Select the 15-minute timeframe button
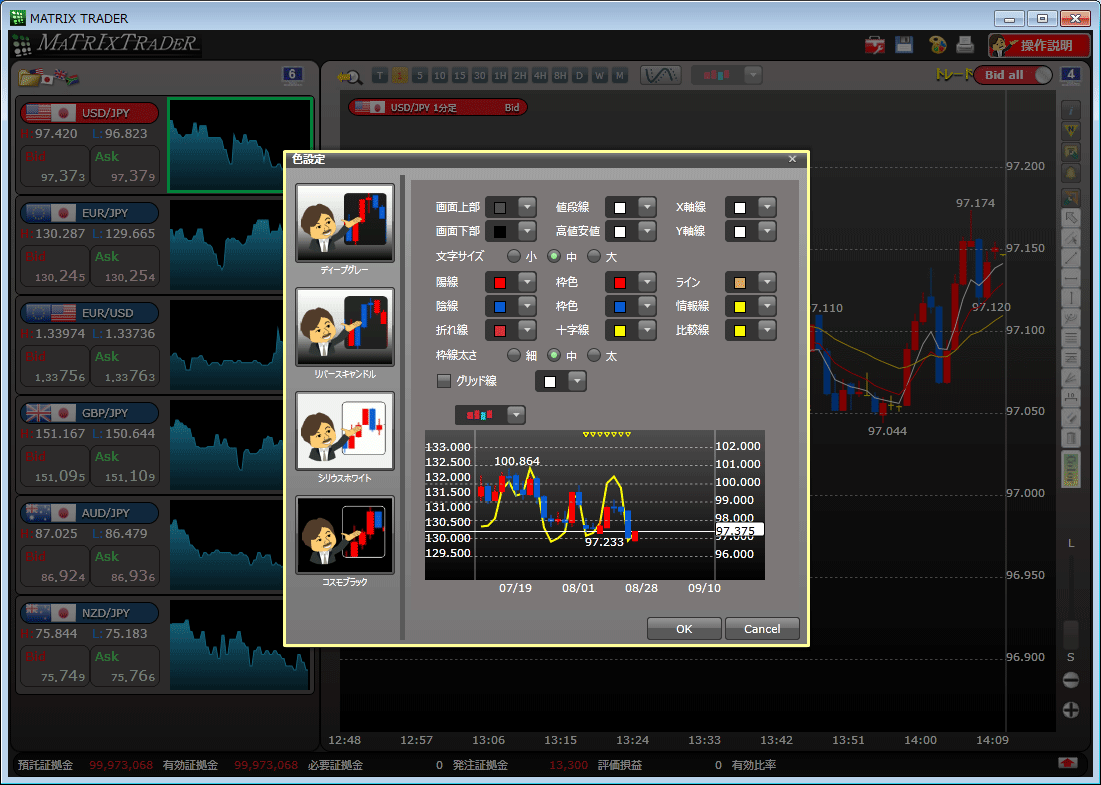This screenshot has width=1101, height=785. tap(460, 75)
